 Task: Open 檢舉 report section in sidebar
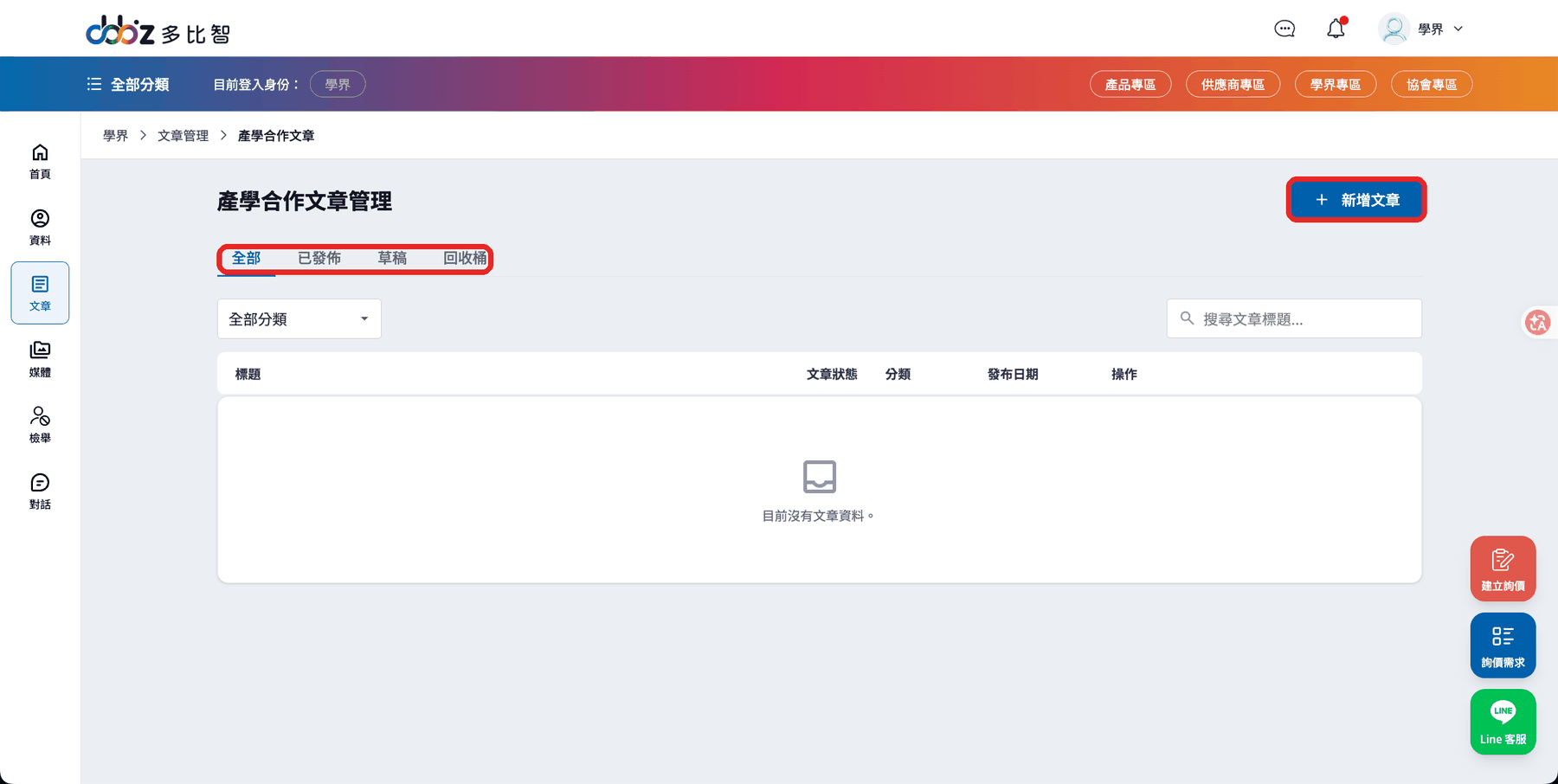click(40, 425)
